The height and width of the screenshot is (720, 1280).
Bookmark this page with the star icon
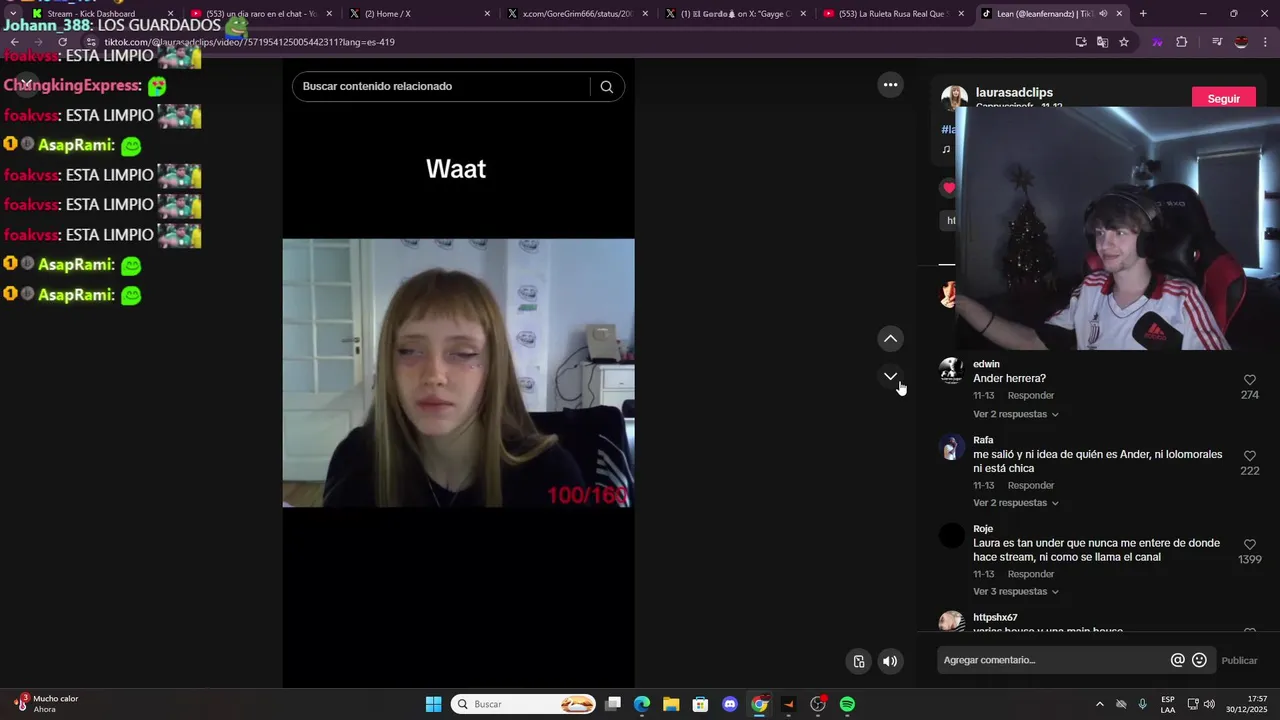(1124, 42)
